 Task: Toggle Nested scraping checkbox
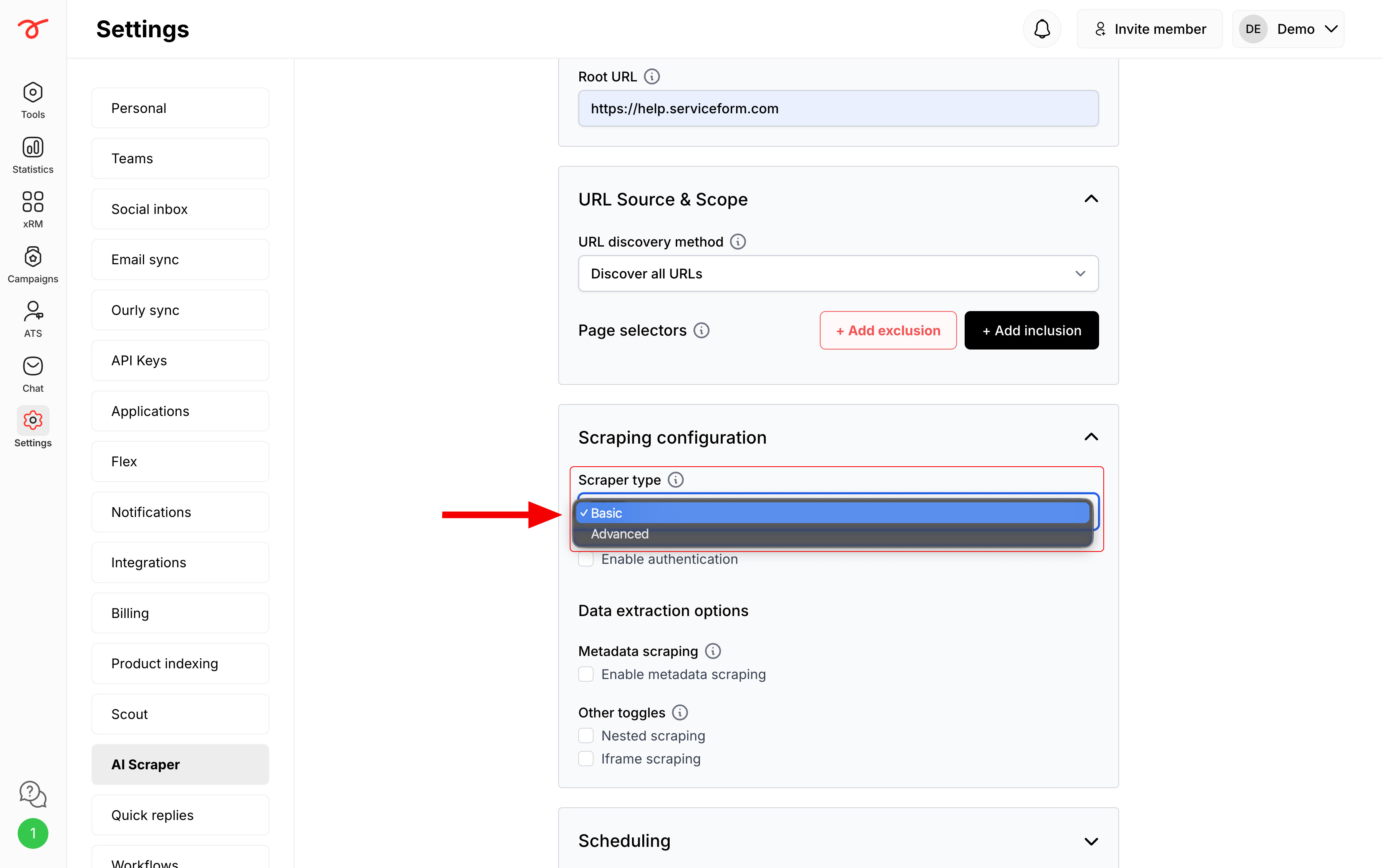point(585,735)
